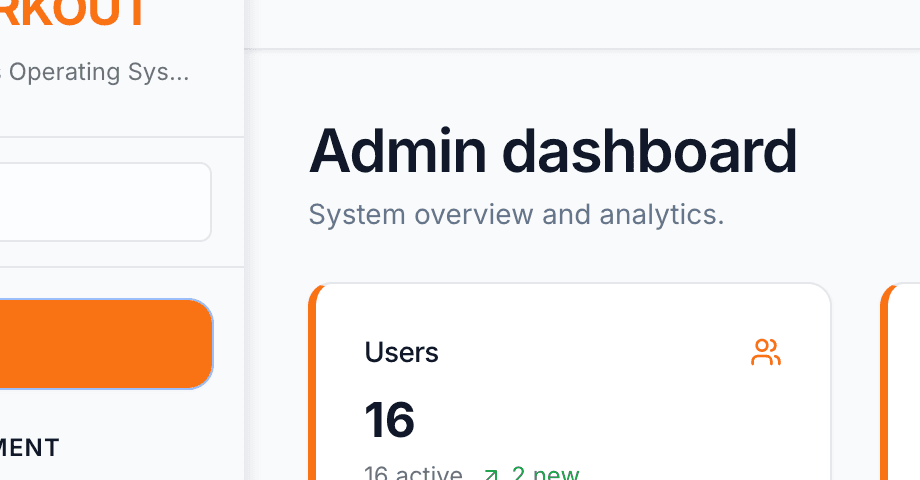Select the orange highlighted sidebar button
Image resolution: width=920 pixels, height=480 pixels.
[x=106, y=344]
